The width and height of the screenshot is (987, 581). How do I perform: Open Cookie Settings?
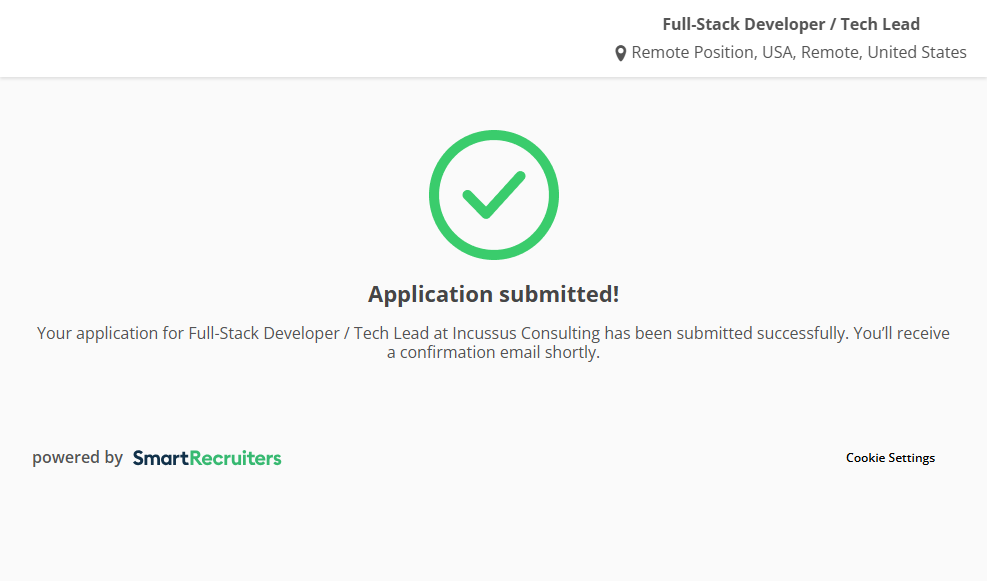click(x=890, y=458)
